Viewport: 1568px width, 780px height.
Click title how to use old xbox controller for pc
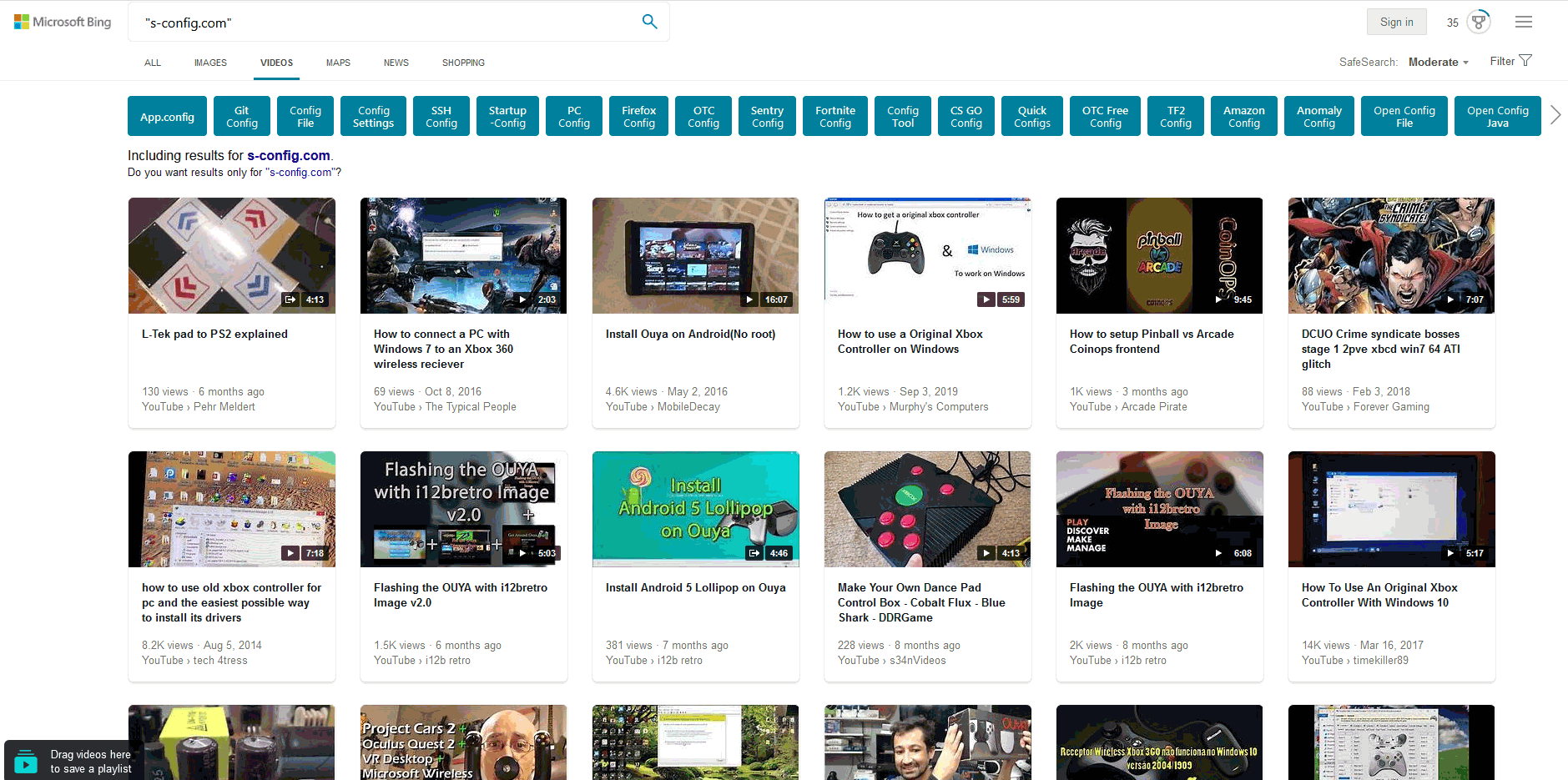click(x=231, y=602)
